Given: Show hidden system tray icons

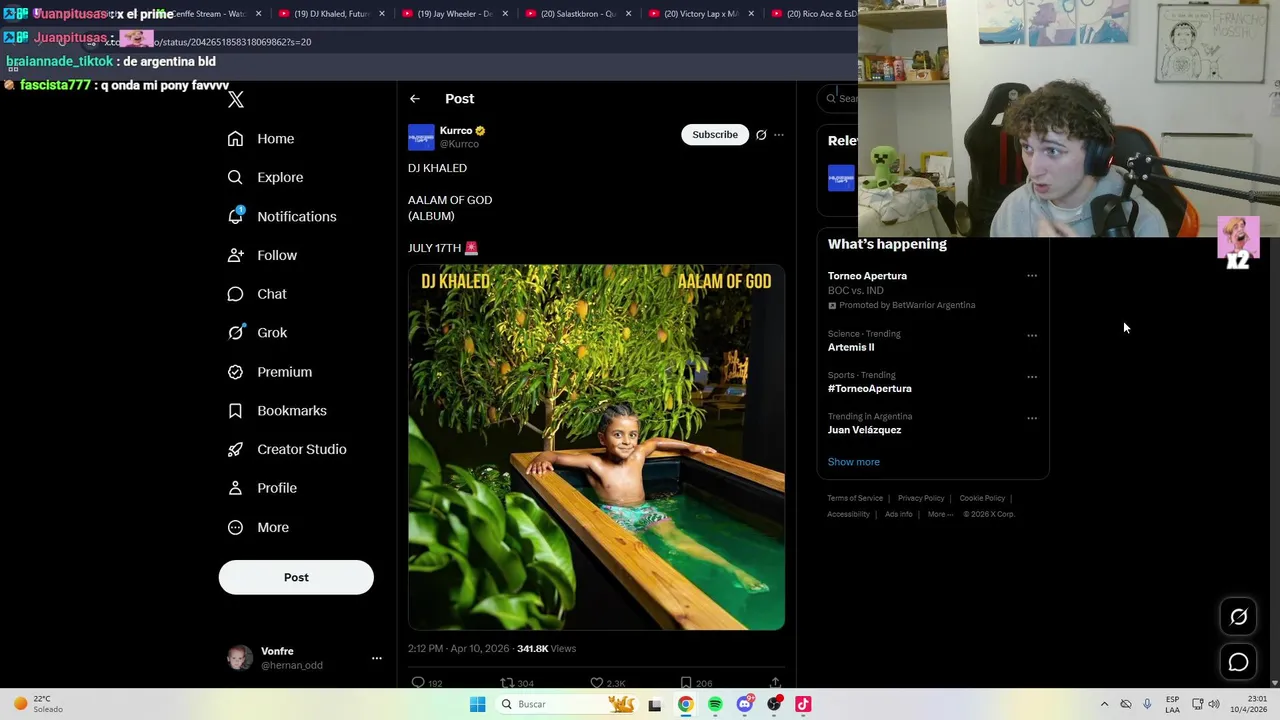Looking at the screenshot, I should click(1104, 704).
